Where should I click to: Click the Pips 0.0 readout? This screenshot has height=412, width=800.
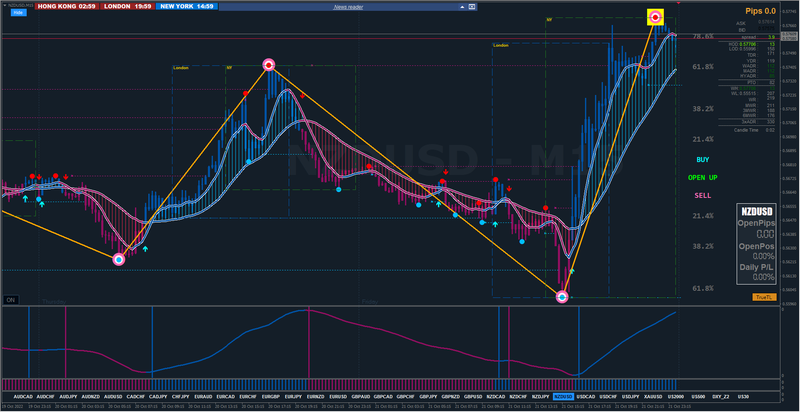(x=760, y=11)
